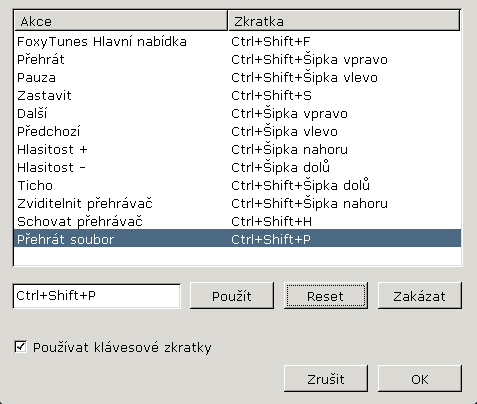Select the Předchozí action row
477x404 pixels.
[237, 132]
